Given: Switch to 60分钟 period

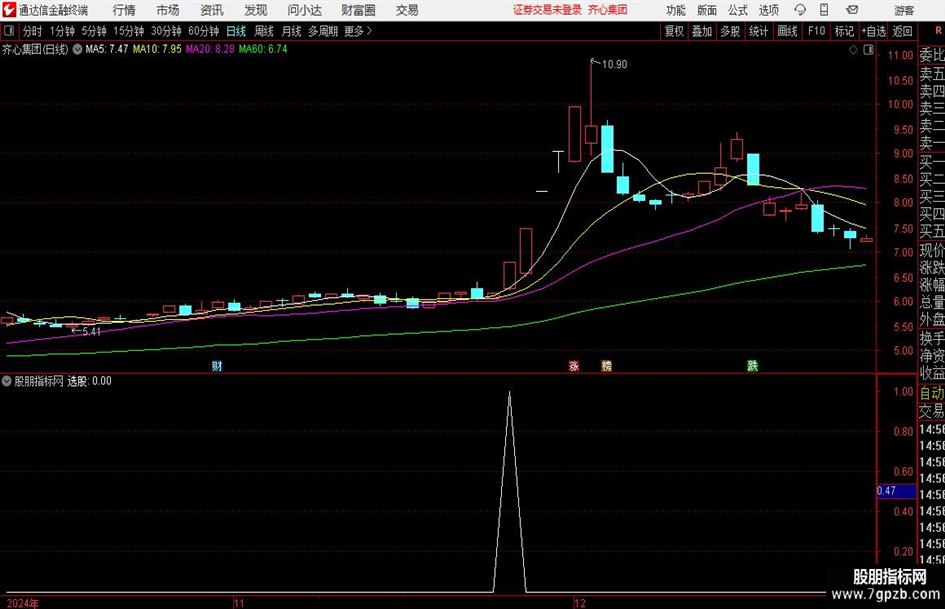Looking at the screenshot, I should tap(204, 31).
